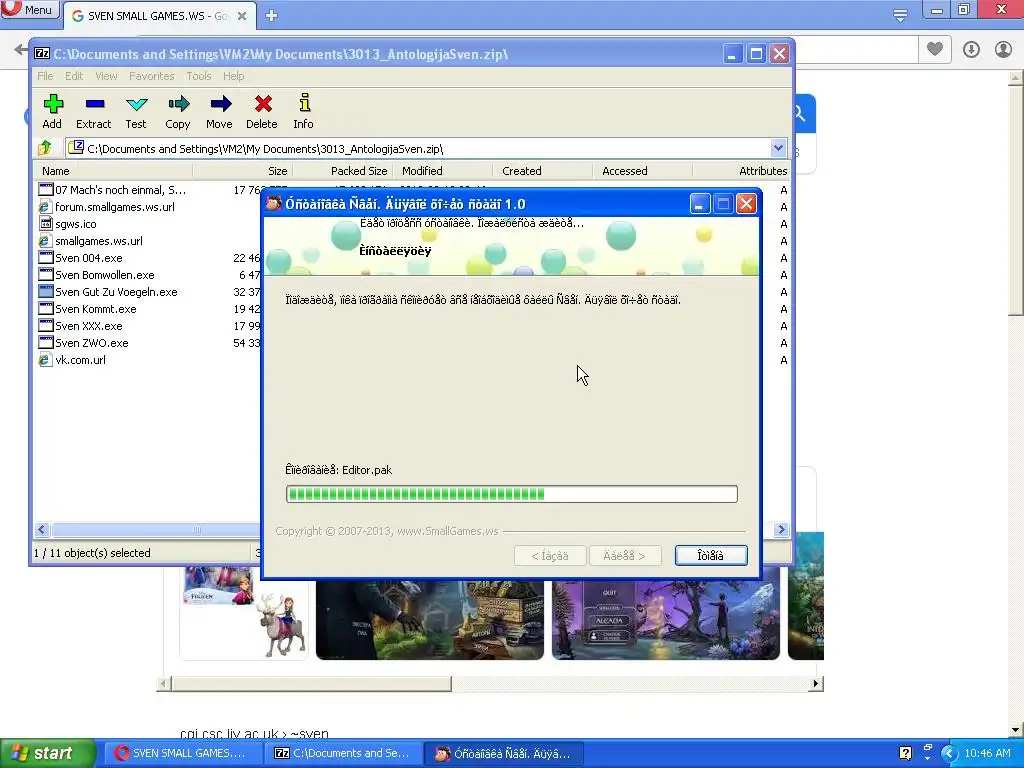
Task: Sort by Created column header
Action: coord(542,171)
